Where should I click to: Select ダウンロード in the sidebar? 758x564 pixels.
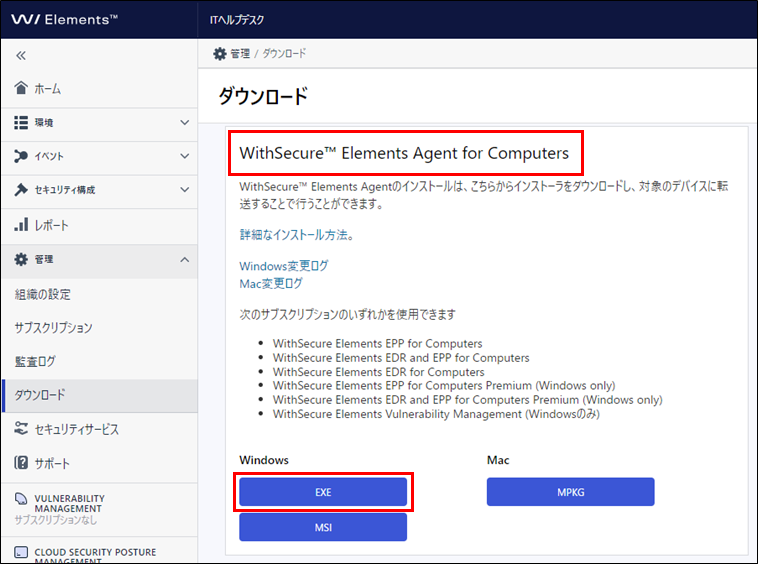pos(99,395)
